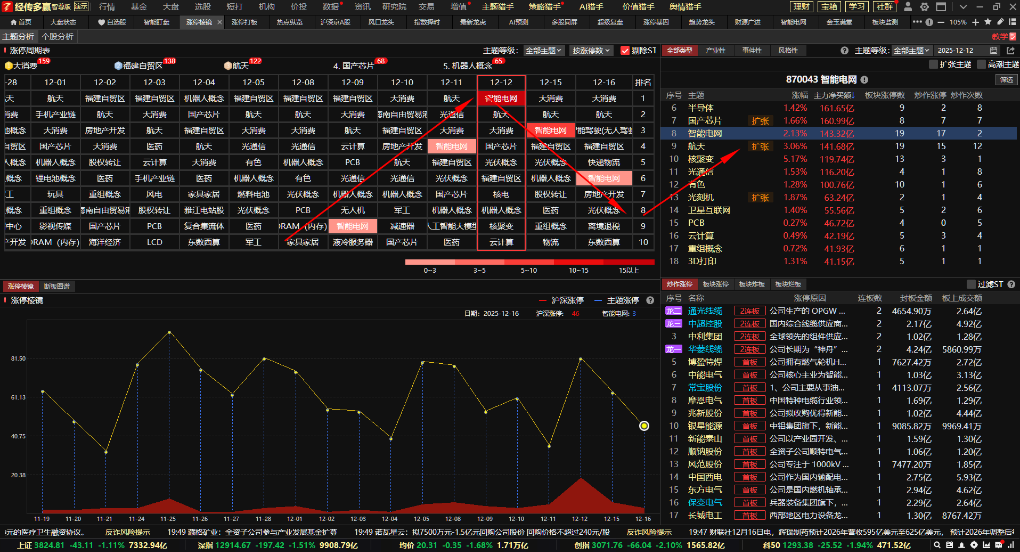Toggle the 剔除ST checkbox

point(624,50)
